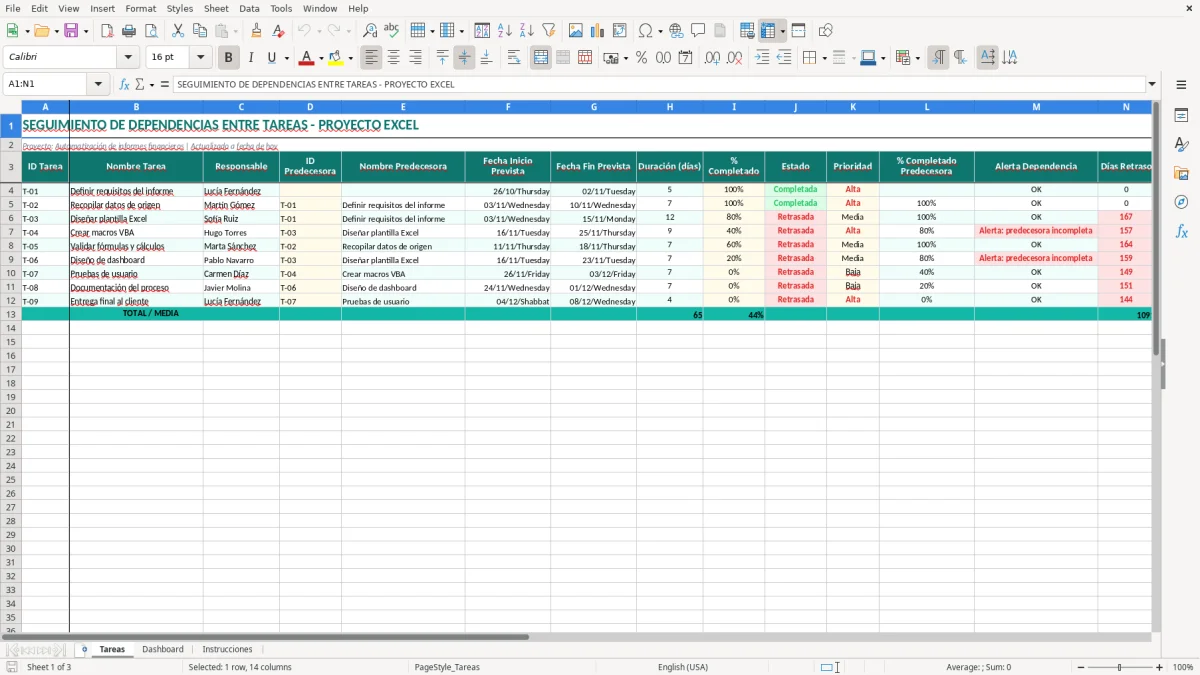Click the formula input line
The width and height of the screenshot is (1200, 675).
pos(658,84)
